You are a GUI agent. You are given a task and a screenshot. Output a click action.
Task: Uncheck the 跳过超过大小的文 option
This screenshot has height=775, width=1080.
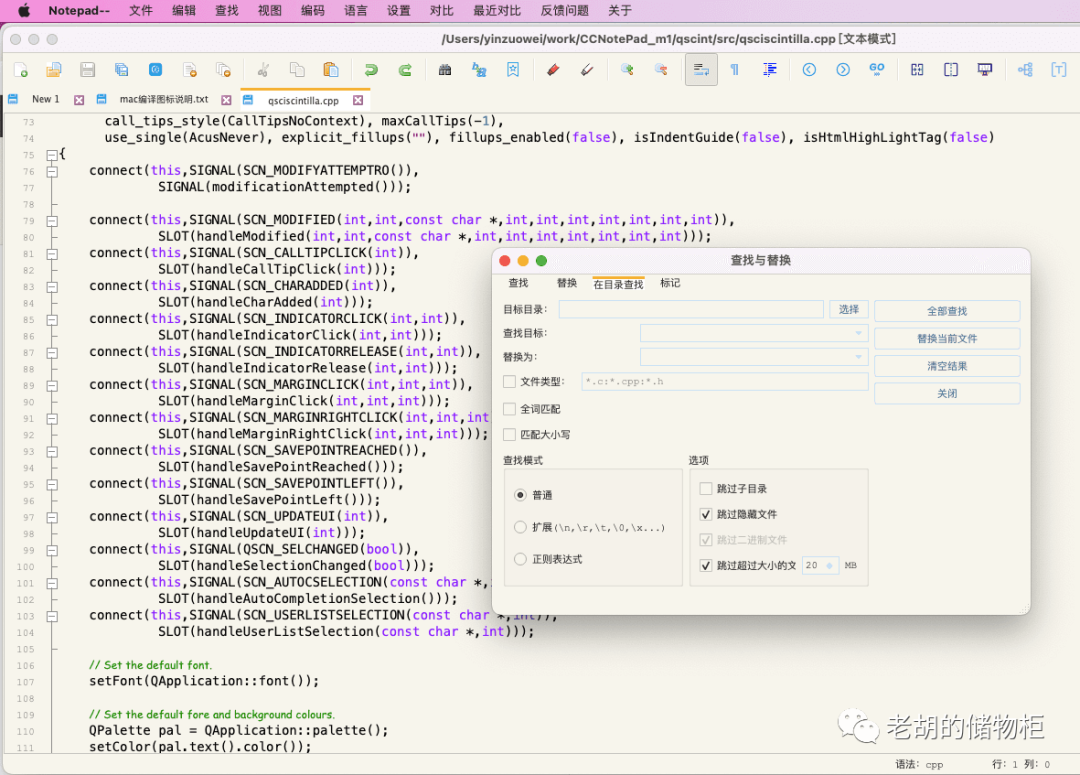click(705, 566)
